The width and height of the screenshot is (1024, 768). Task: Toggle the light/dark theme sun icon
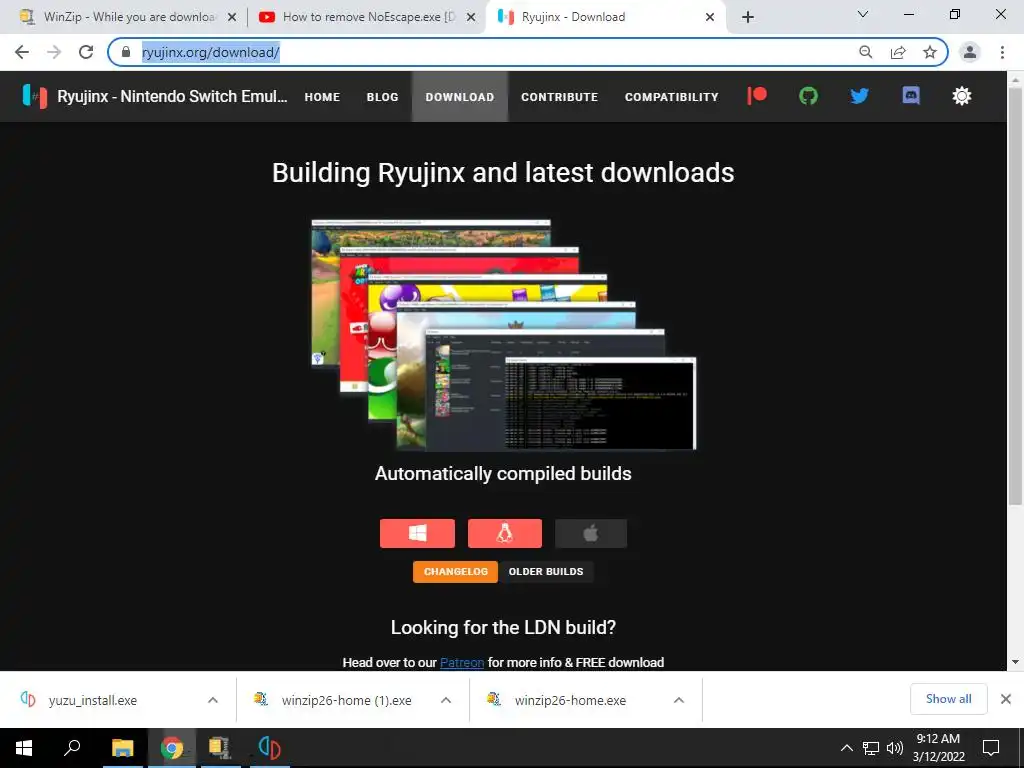coord(962,96)
